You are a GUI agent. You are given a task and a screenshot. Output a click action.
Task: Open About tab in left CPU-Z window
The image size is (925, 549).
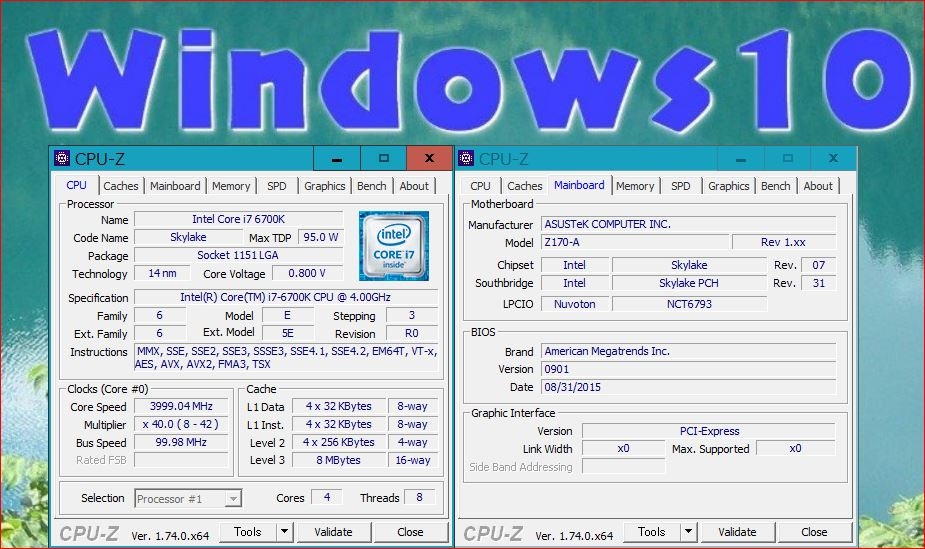pos(414,186)
